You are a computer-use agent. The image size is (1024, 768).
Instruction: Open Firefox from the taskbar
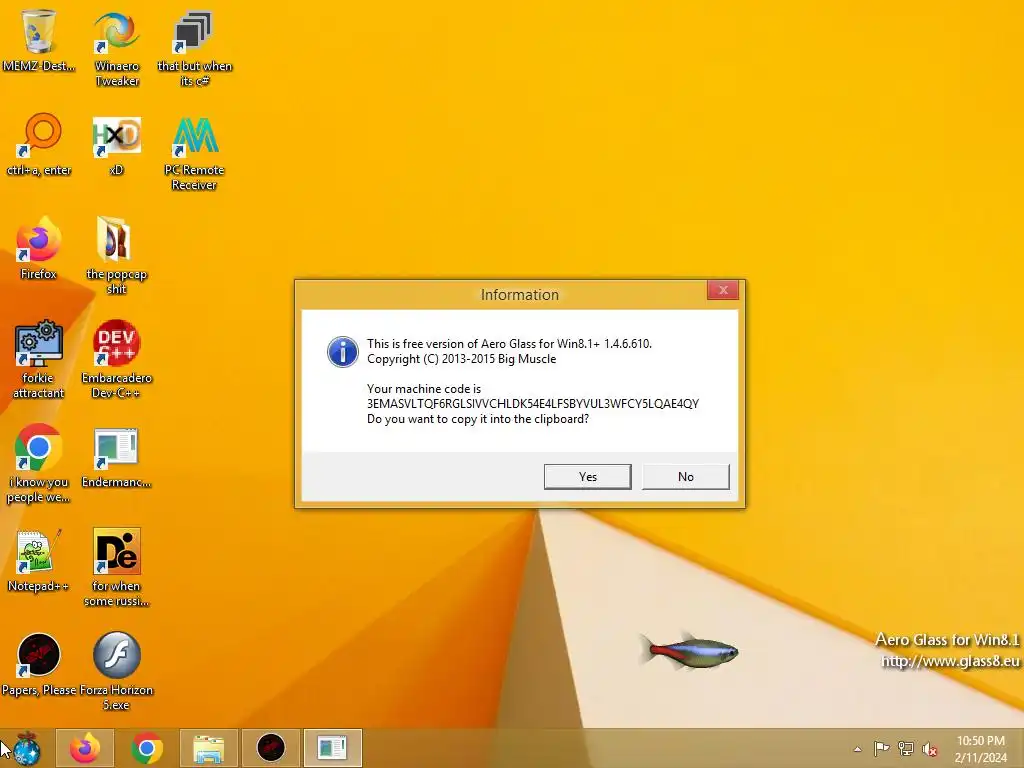click(85, 748)
